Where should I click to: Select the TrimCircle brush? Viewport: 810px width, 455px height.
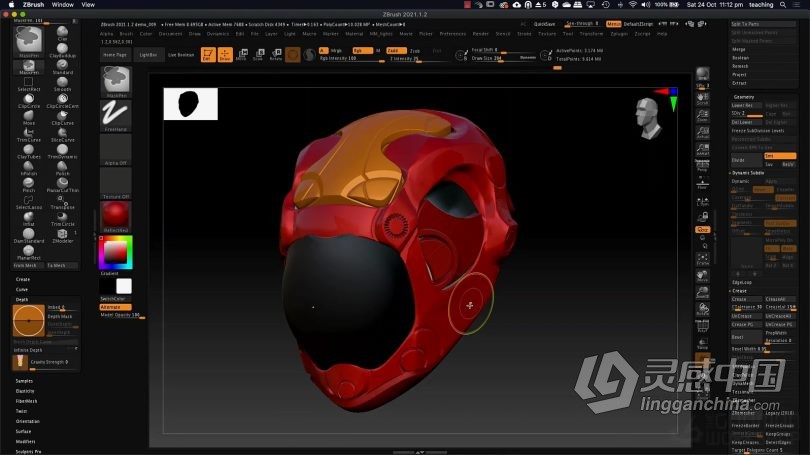(63, 218)
